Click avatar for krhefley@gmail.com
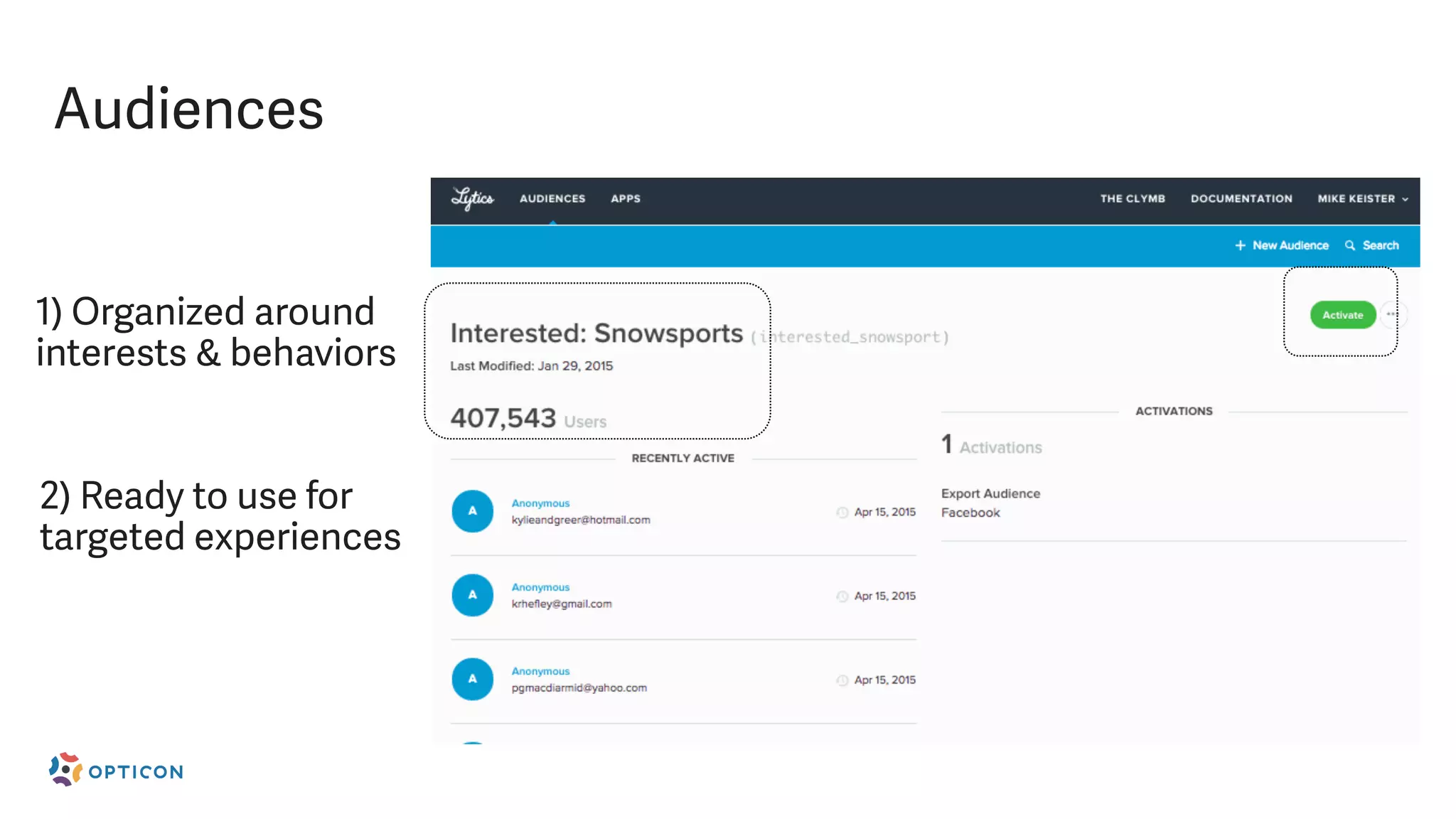This screenshot has width=1456, height=819. point(472,595)
